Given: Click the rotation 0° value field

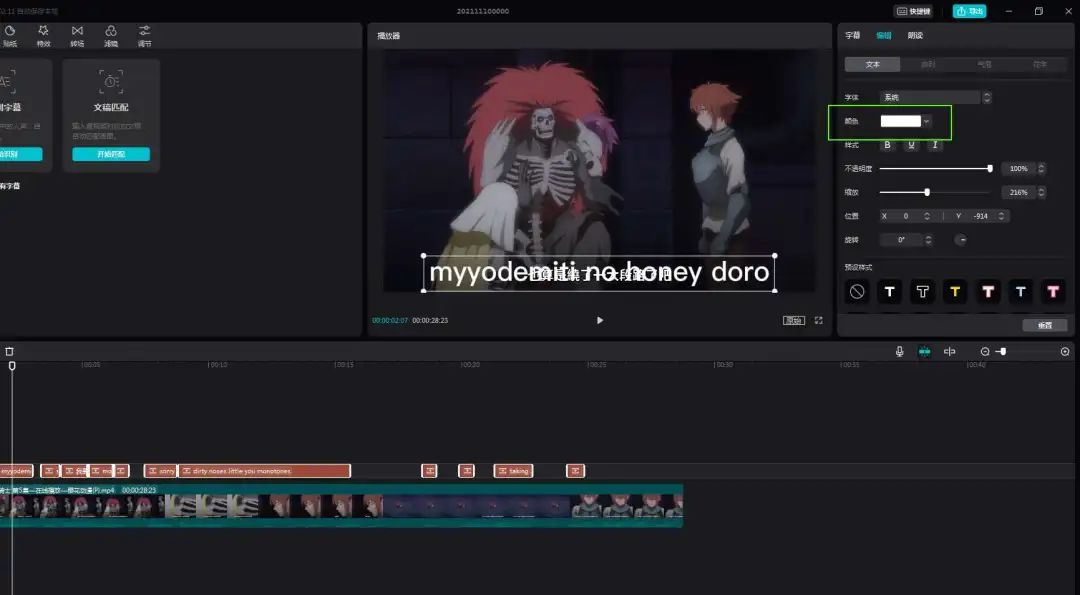Looking at the screenshot, I should [902, 240].
